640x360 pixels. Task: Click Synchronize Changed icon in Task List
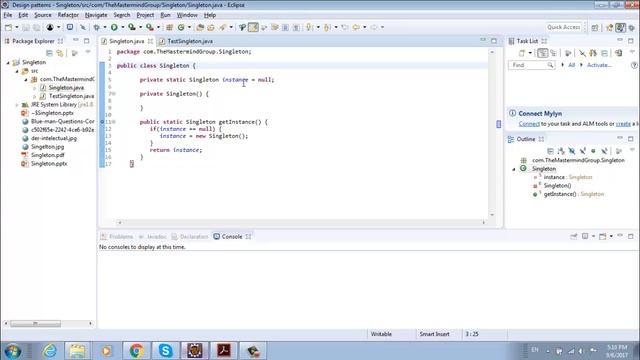[x=593, y=53]
